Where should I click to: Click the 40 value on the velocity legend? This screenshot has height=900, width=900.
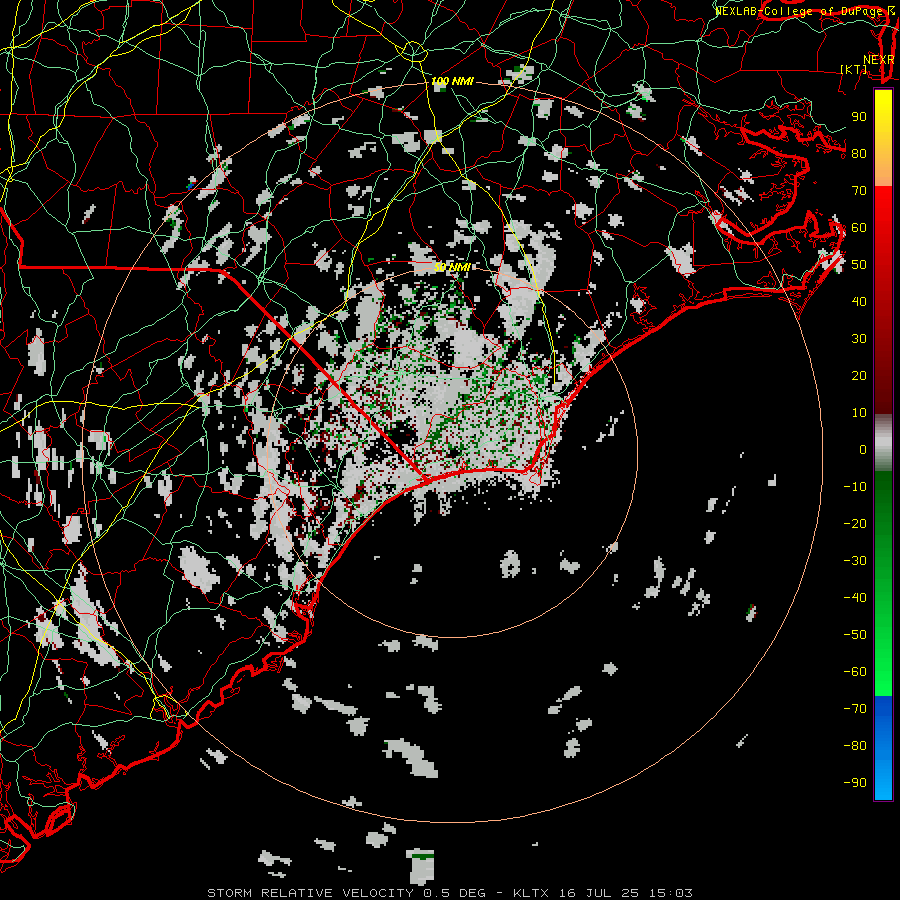tap(859, 302)
